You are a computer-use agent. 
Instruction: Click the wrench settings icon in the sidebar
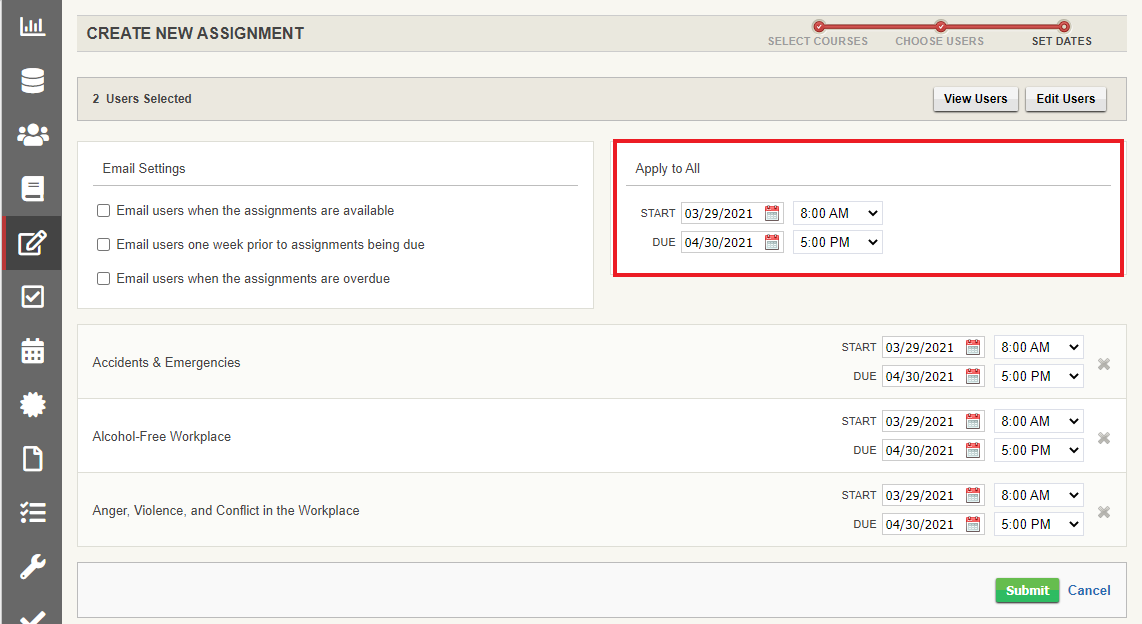pyautogui.click(x=31, y=566)
